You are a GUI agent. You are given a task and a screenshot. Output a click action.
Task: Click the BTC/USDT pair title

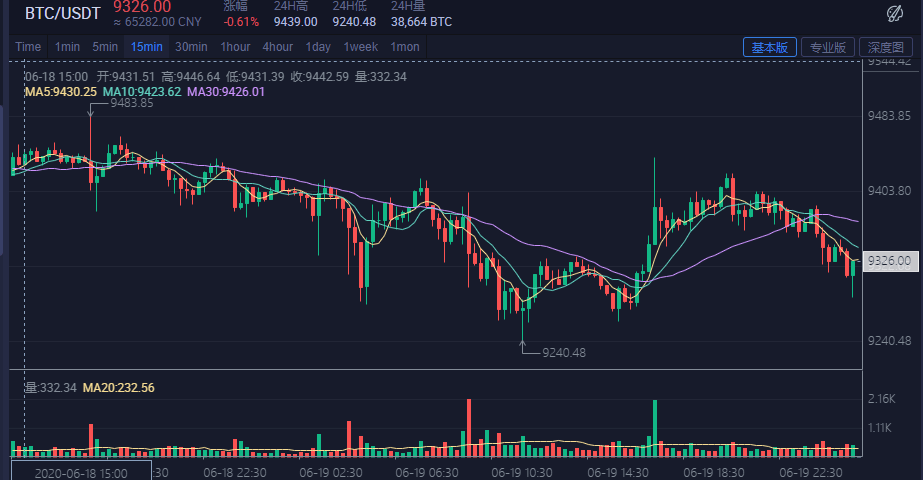pyautogui.click(x=62, y=13)
